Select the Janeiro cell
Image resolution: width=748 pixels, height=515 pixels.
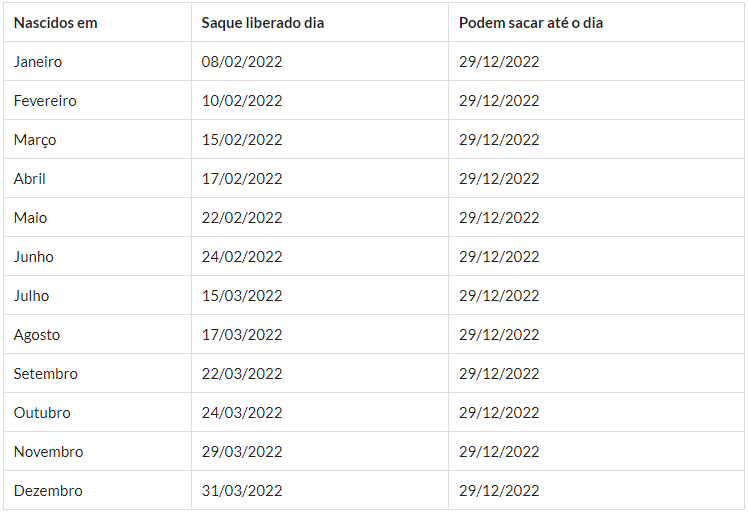click(x=38, y=62)
